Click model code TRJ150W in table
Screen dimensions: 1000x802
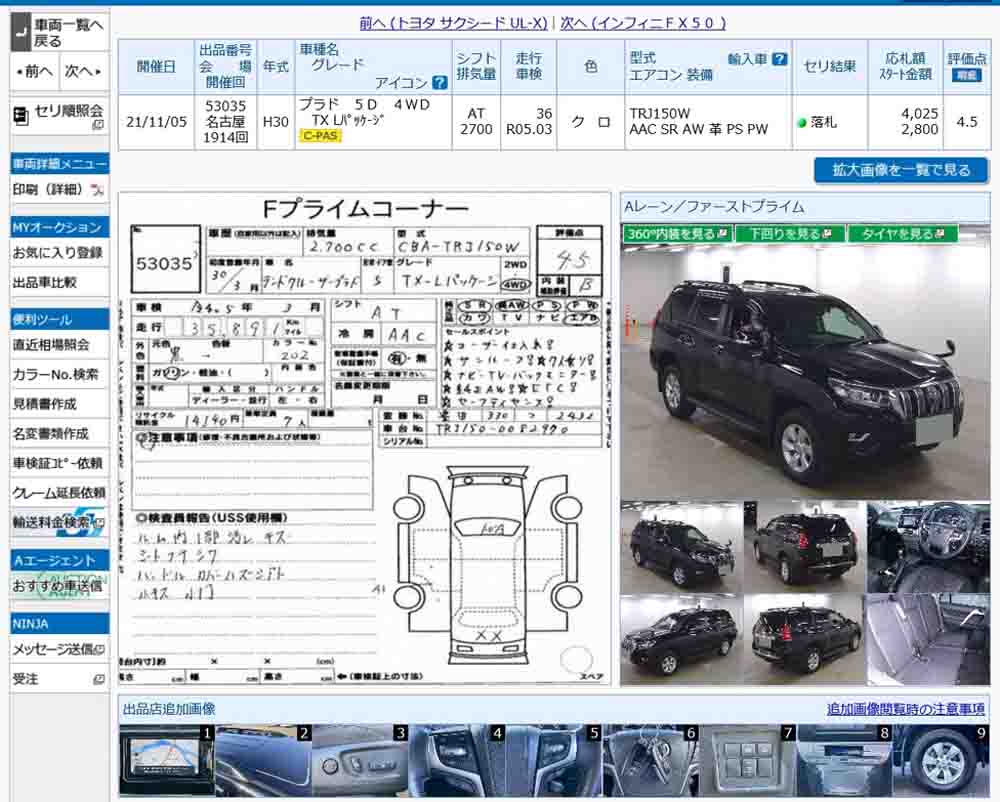click(659, 113)
